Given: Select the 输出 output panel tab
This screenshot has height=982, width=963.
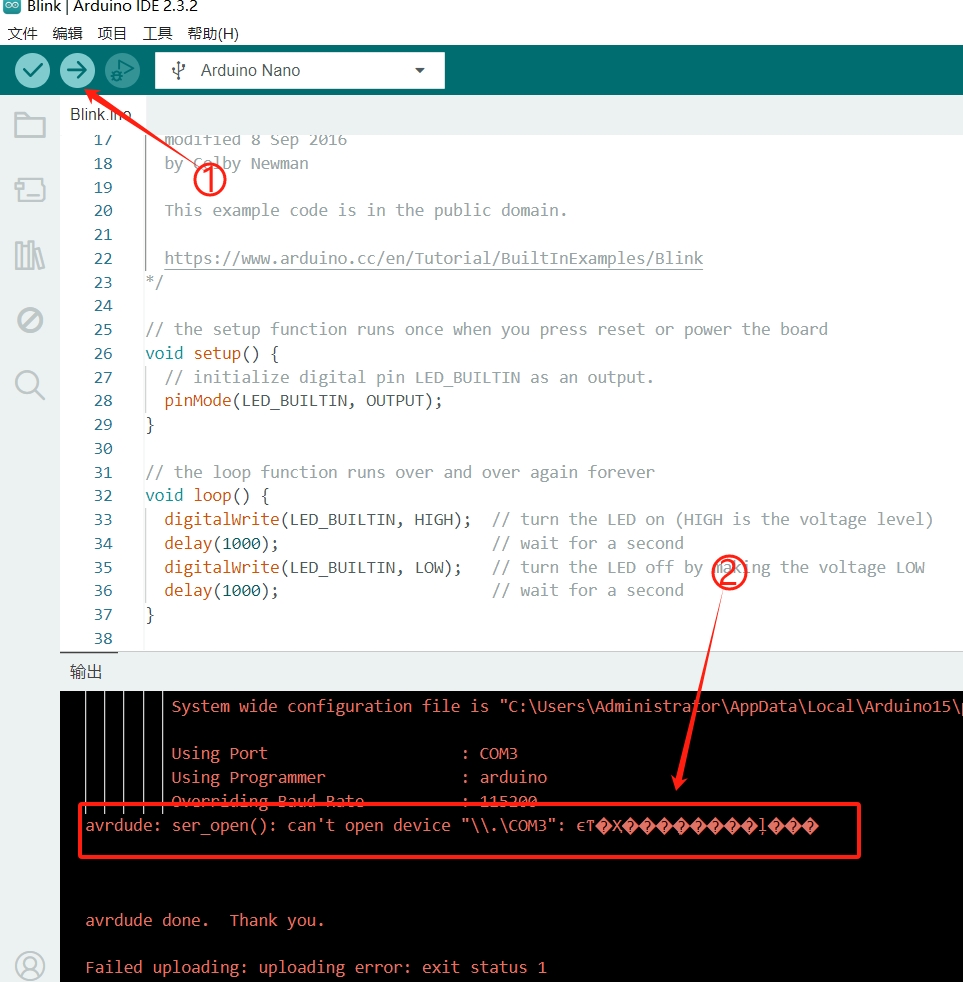Looking at the screenshot, I should pyautogui.click(x=86, y=671).
